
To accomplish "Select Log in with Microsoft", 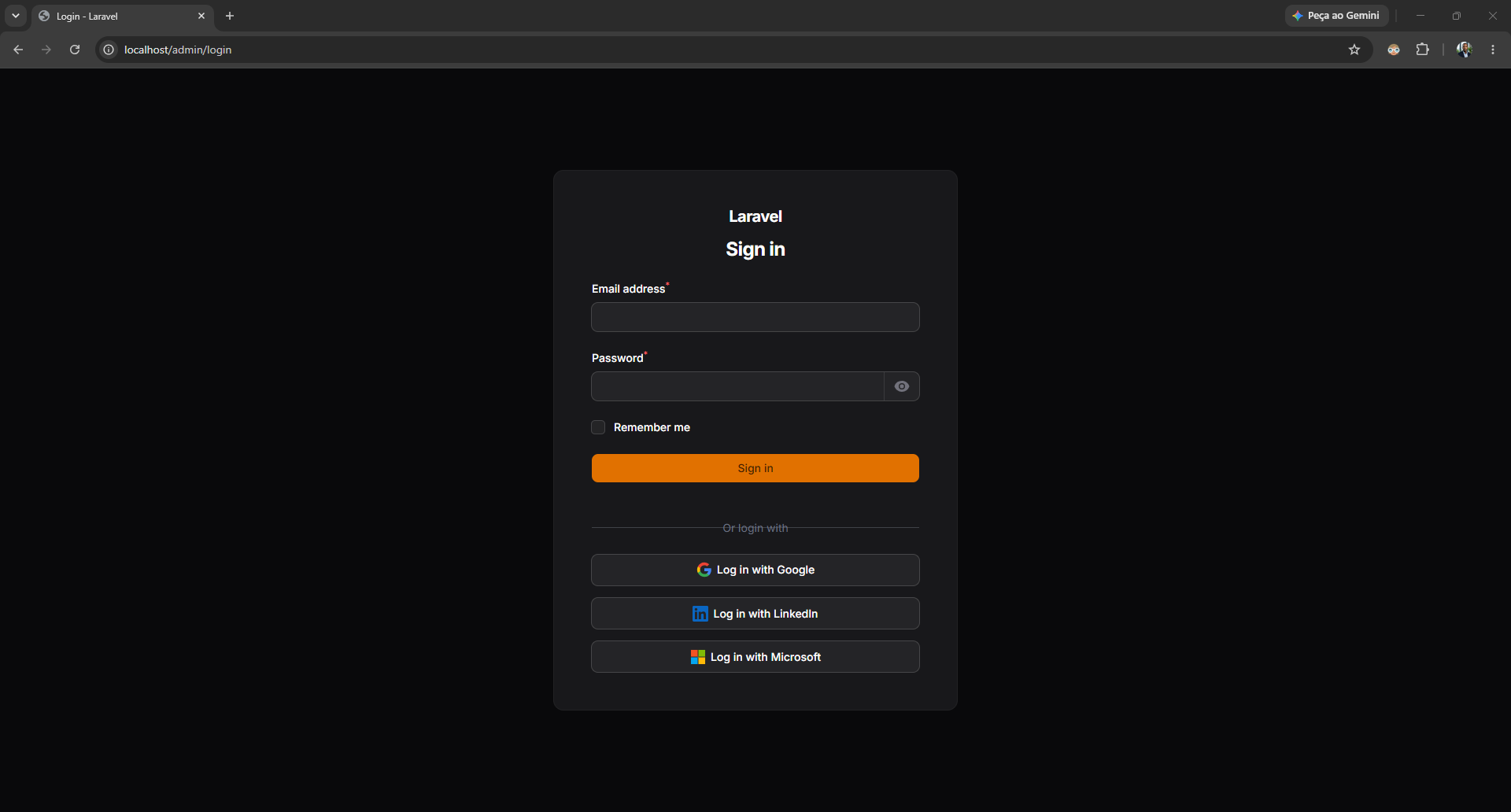I will [755, 657].
